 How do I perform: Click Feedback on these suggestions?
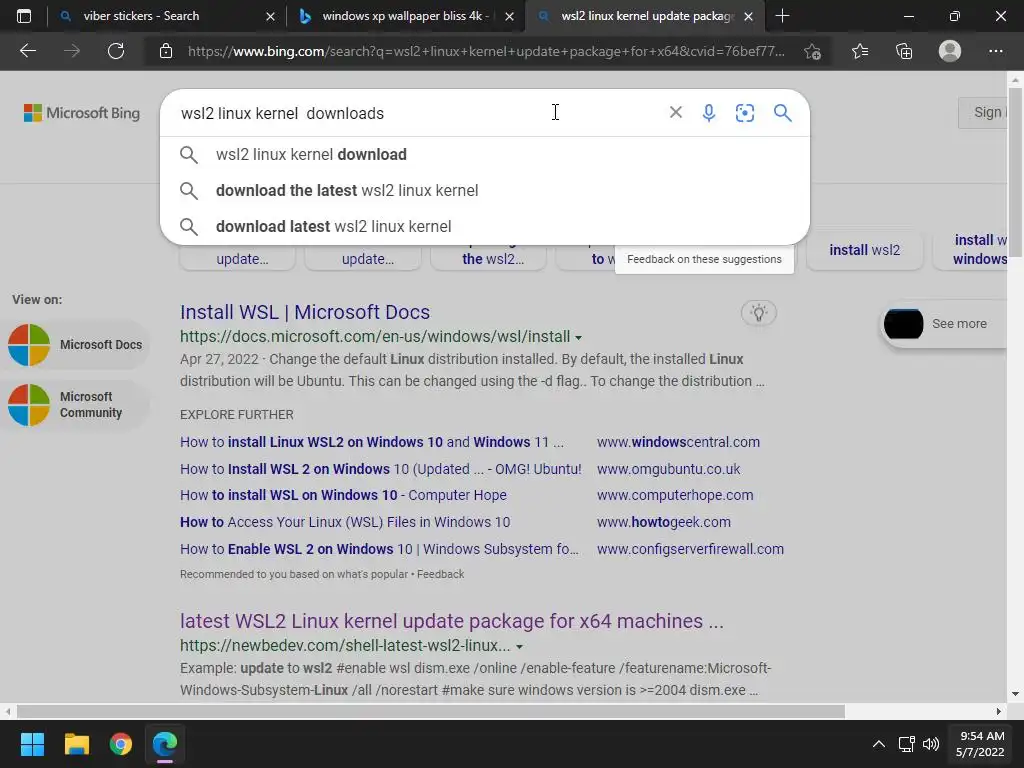704,259
